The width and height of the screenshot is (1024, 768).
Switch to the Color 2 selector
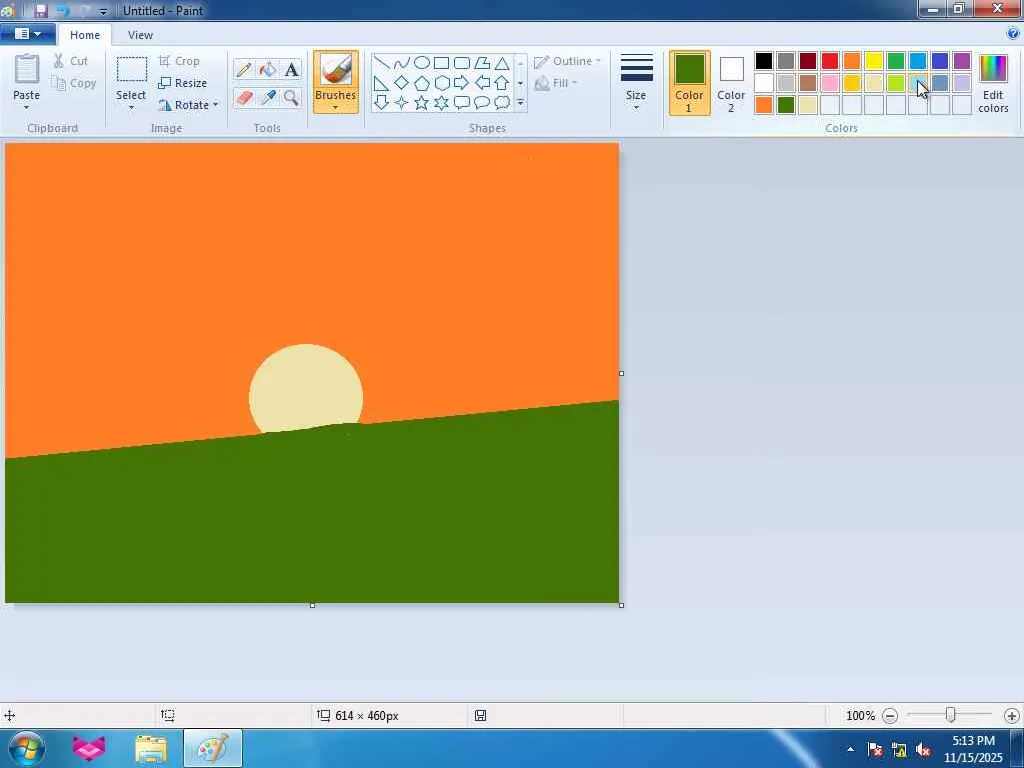pyautogui.click(x=731, y=82)
